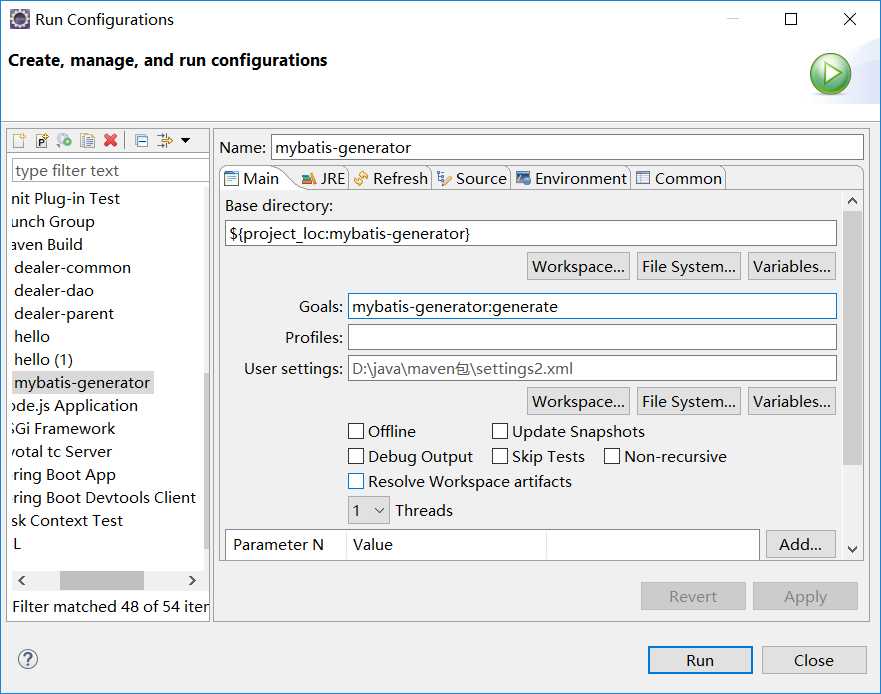
Task: Click Workspace button under User settings
Action: [578, 401]
